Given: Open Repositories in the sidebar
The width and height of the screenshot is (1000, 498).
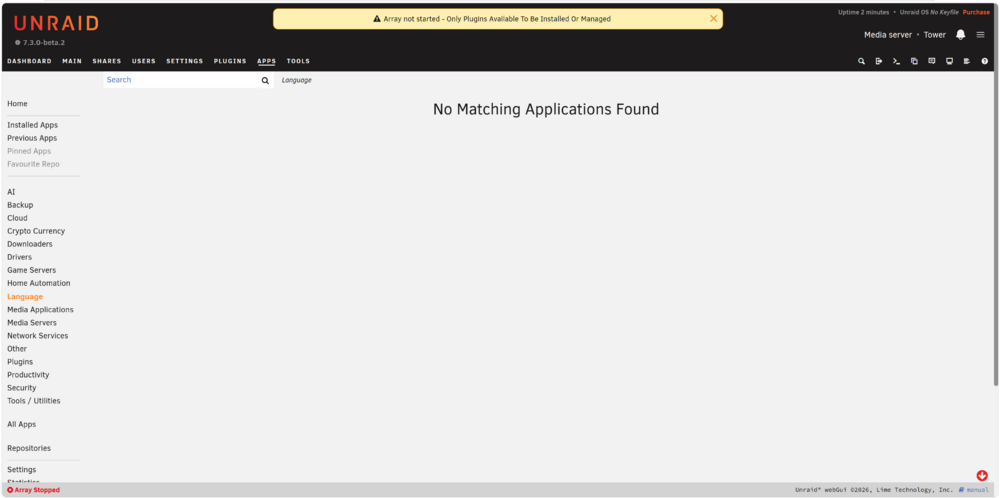Looking at the screenshot, I should [29, 448].
